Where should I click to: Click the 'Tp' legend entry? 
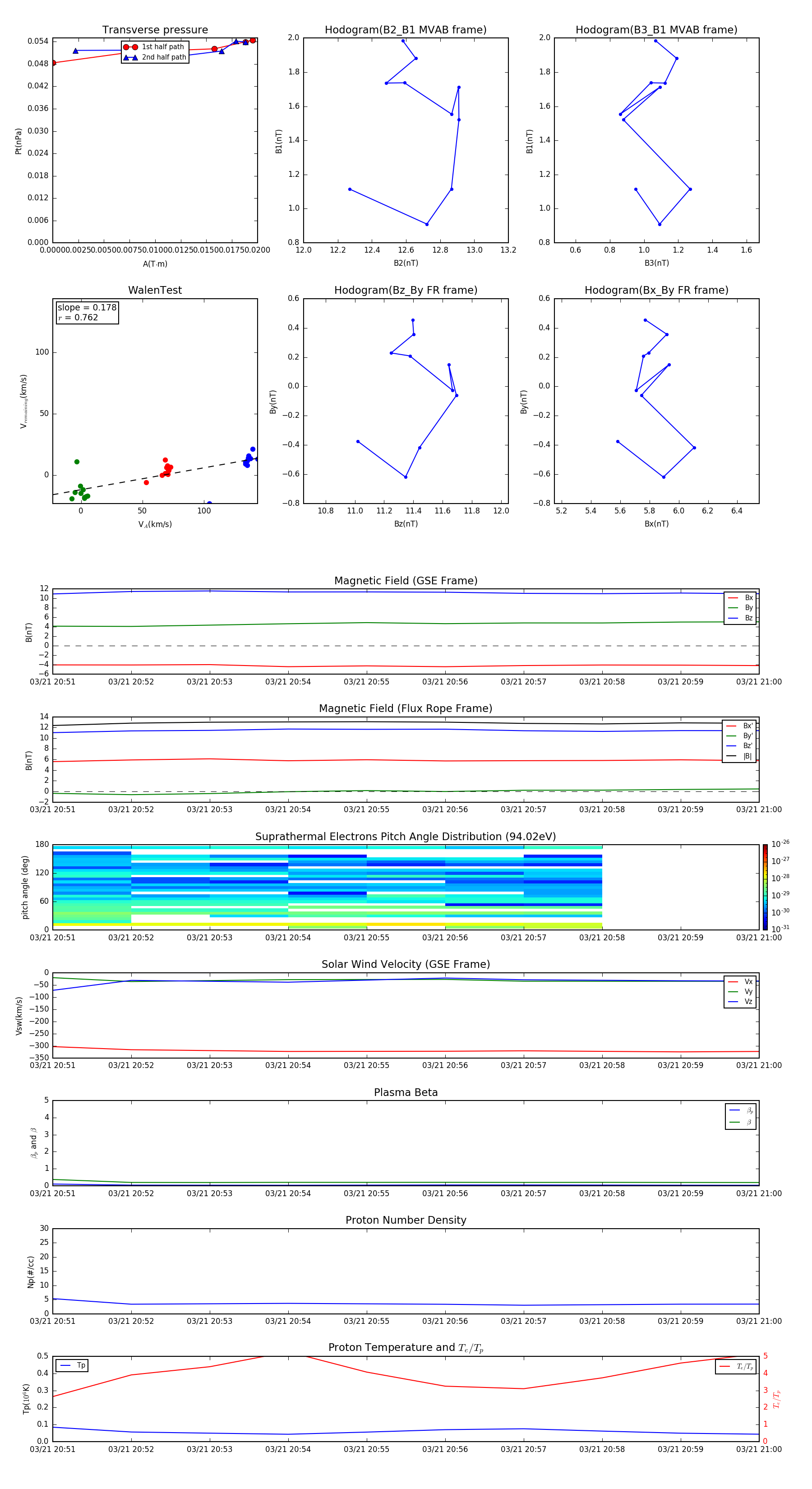(72, 1365)
